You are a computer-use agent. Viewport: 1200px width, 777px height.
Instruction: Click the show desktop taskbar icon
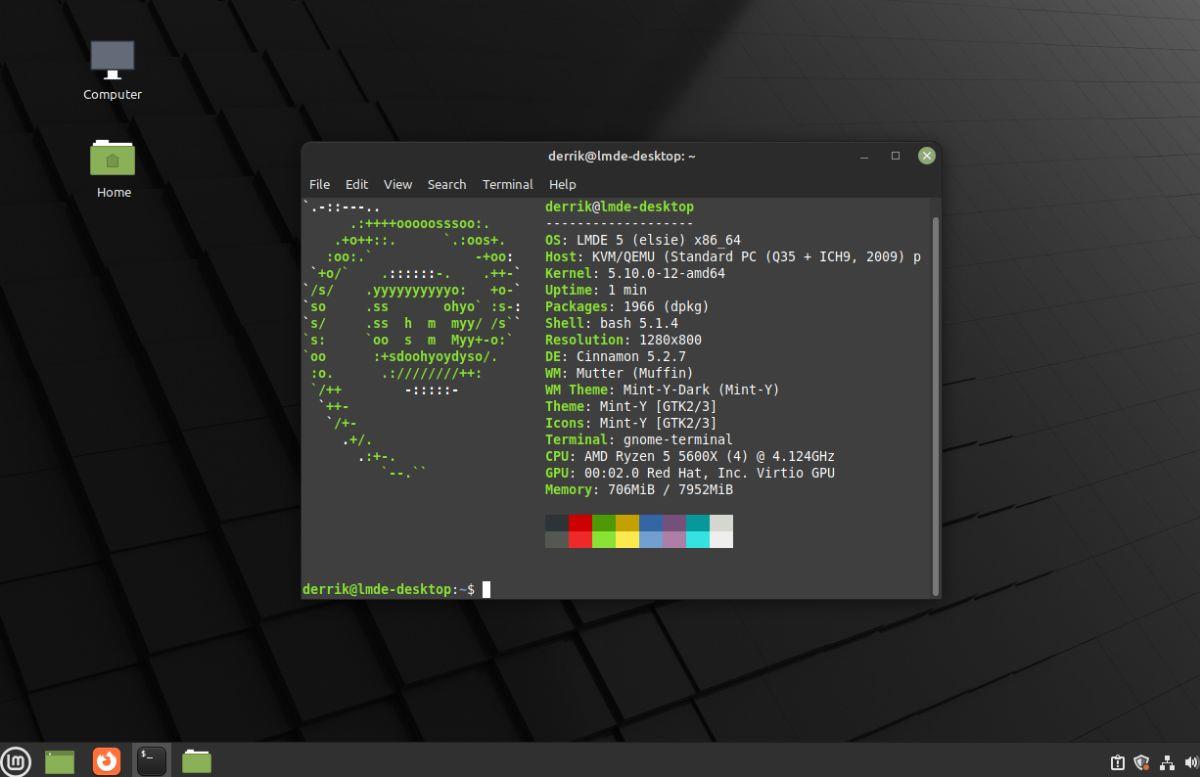point(61,760)
